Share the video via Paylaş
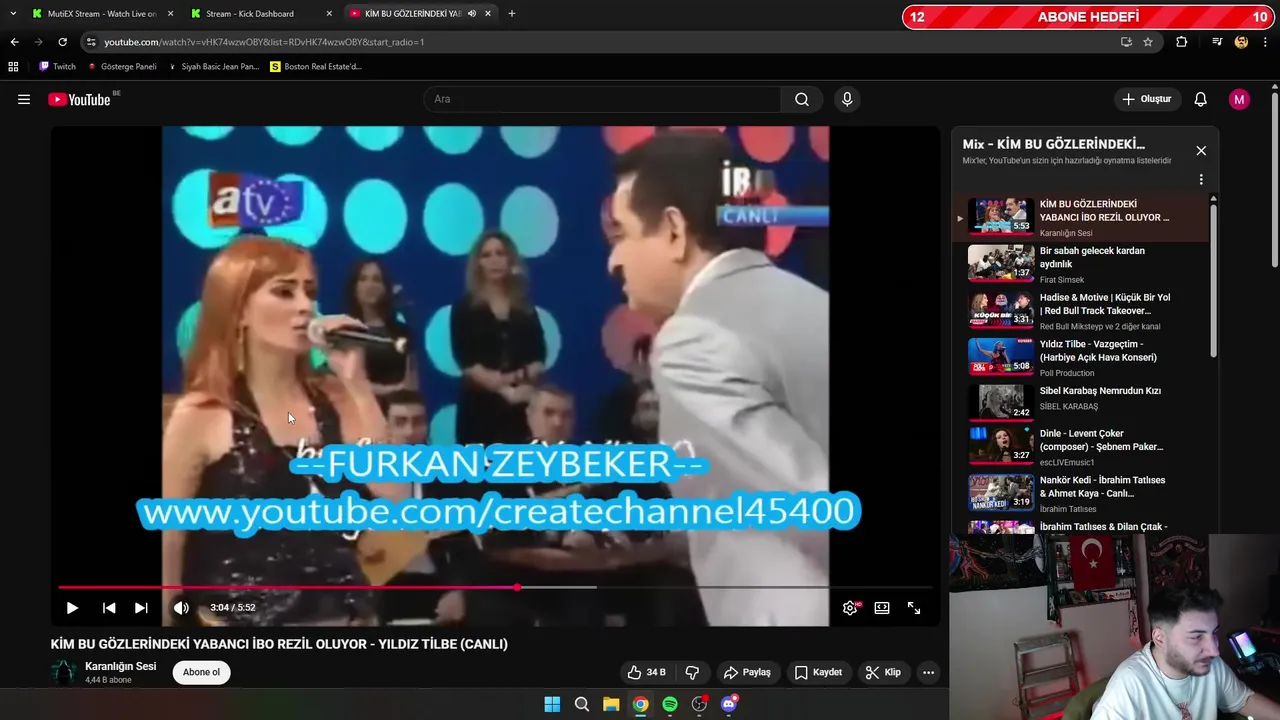1280x720 pixels. [x=747, y=672]
